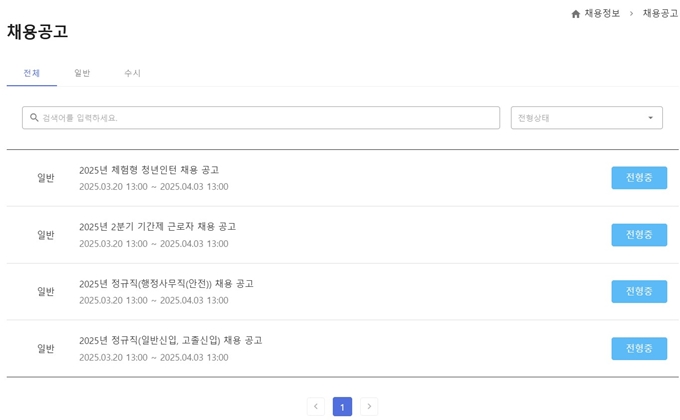Click 전형중 button for 체험형 청년인턴 posting

pyautogui.click(x=639, y=177)
